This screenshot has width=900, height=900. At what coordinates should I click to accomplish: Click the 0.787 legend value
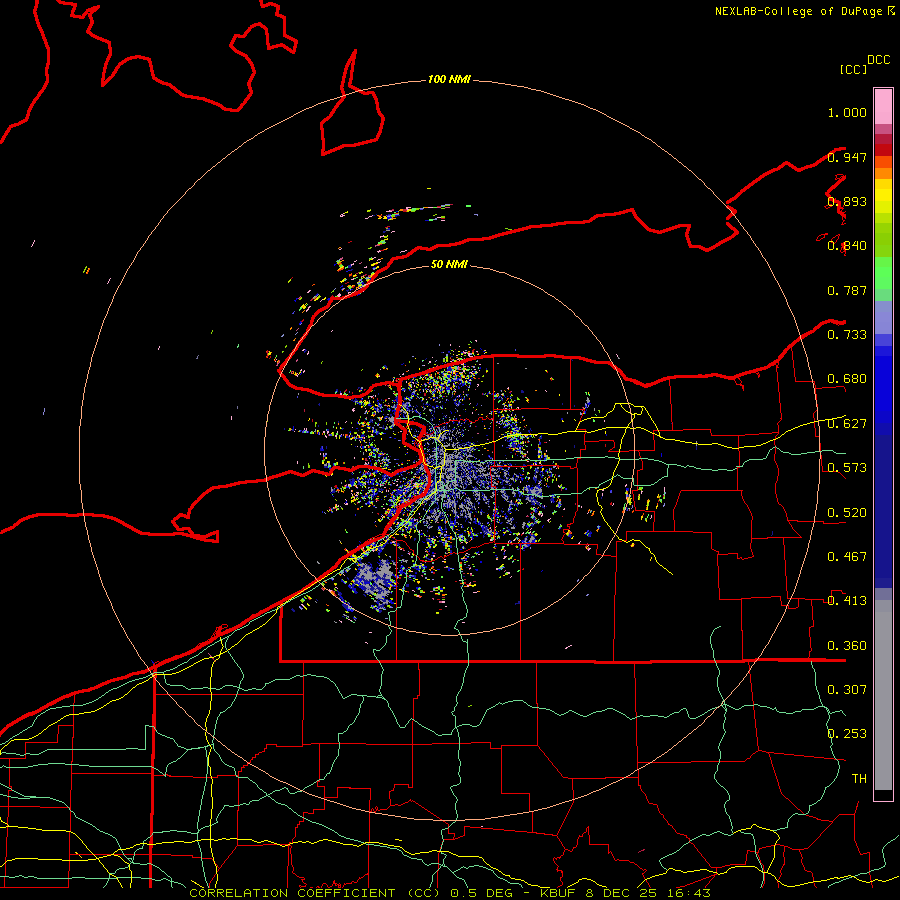(x=847, y=290)
